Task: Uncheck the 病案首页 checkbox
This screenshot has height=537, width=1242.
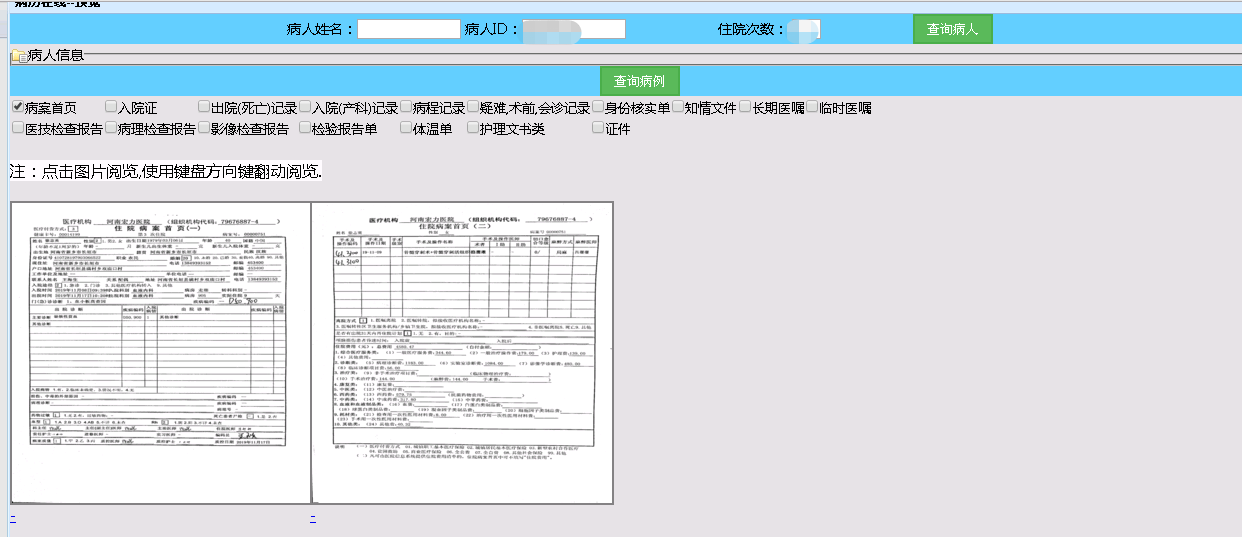Action: coord(17,107)
